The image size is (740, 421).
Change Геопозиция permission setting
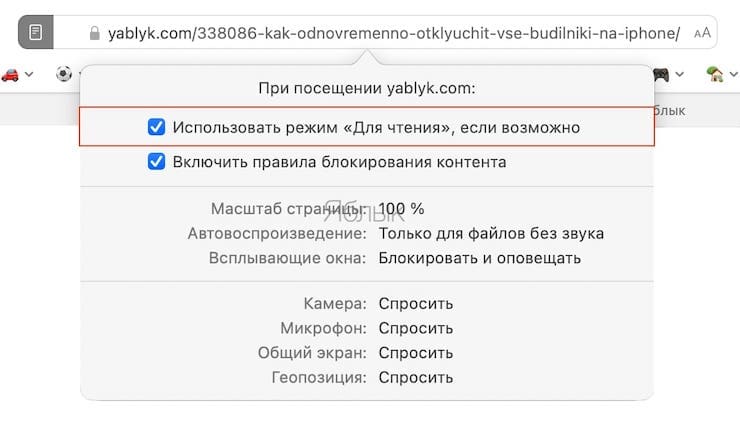pyautogui.click(x=416, y=377)
